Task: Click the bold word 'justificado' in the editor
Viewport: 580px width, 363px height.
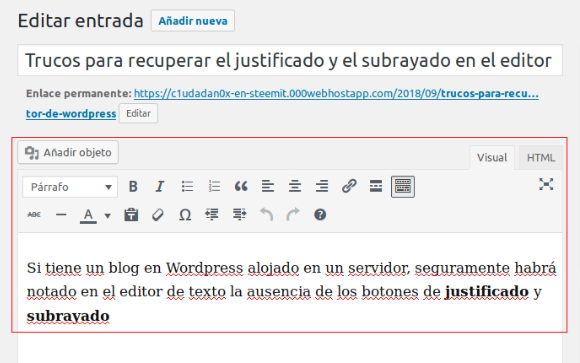Action: [x=487, y=292]
